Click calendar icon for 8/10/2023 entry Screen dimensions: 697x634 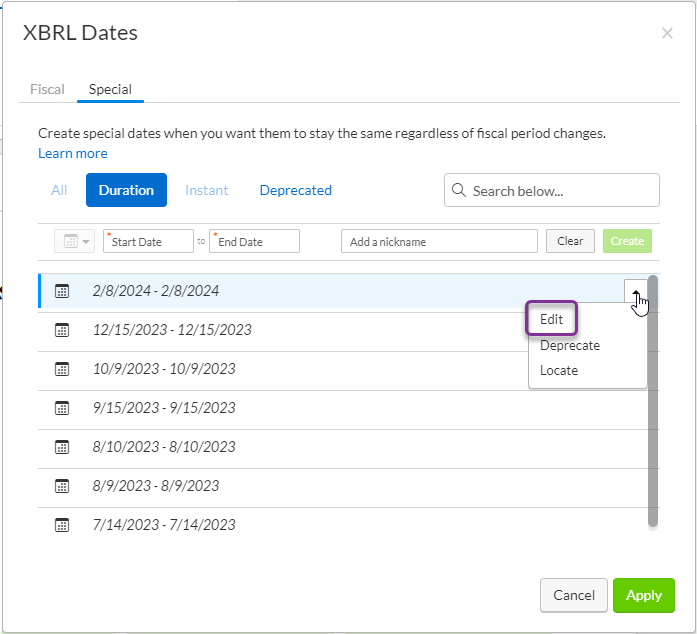62,447
